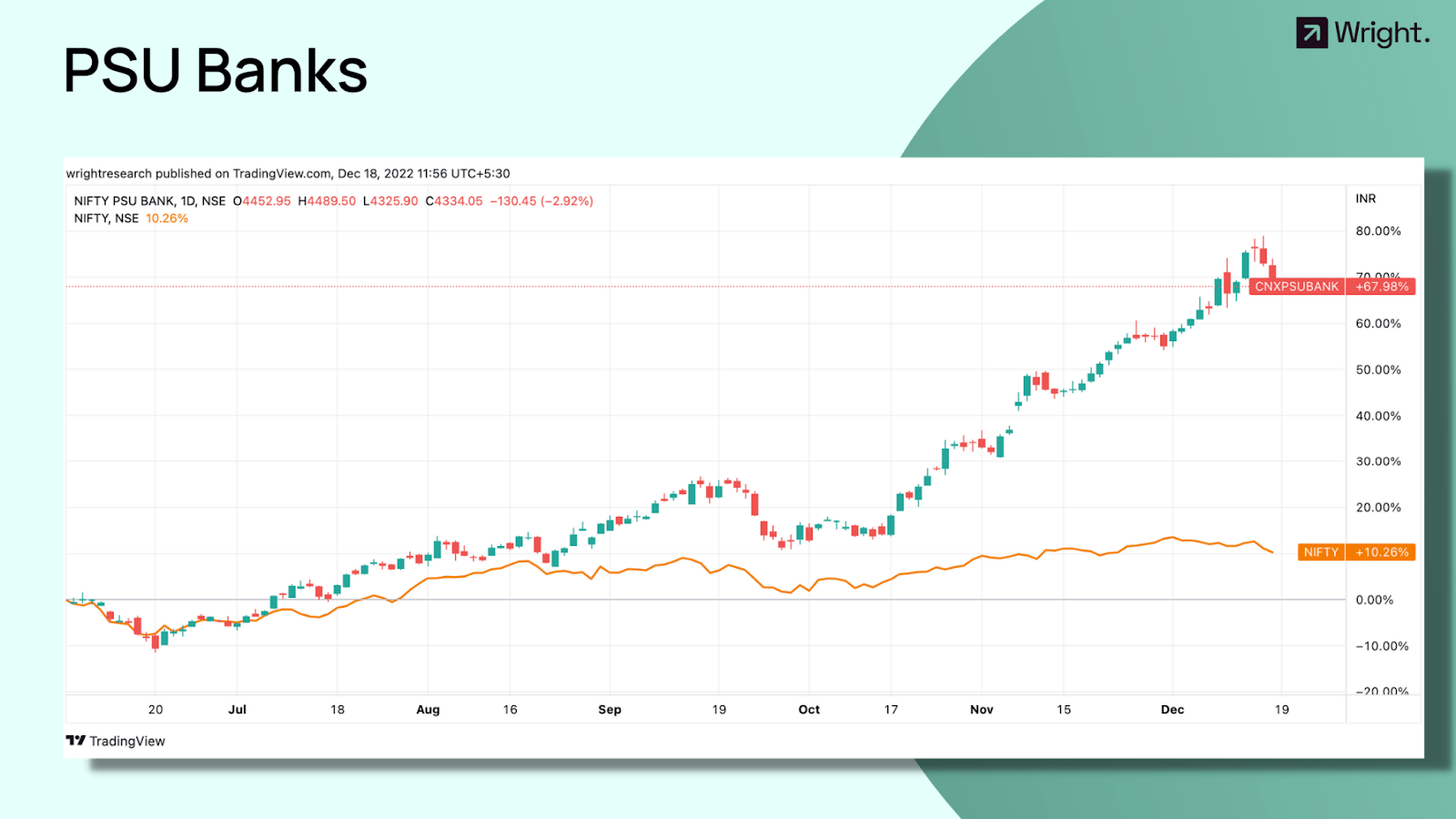
Task: Click the −10.00% axis label
Action: coord(1382,646)
